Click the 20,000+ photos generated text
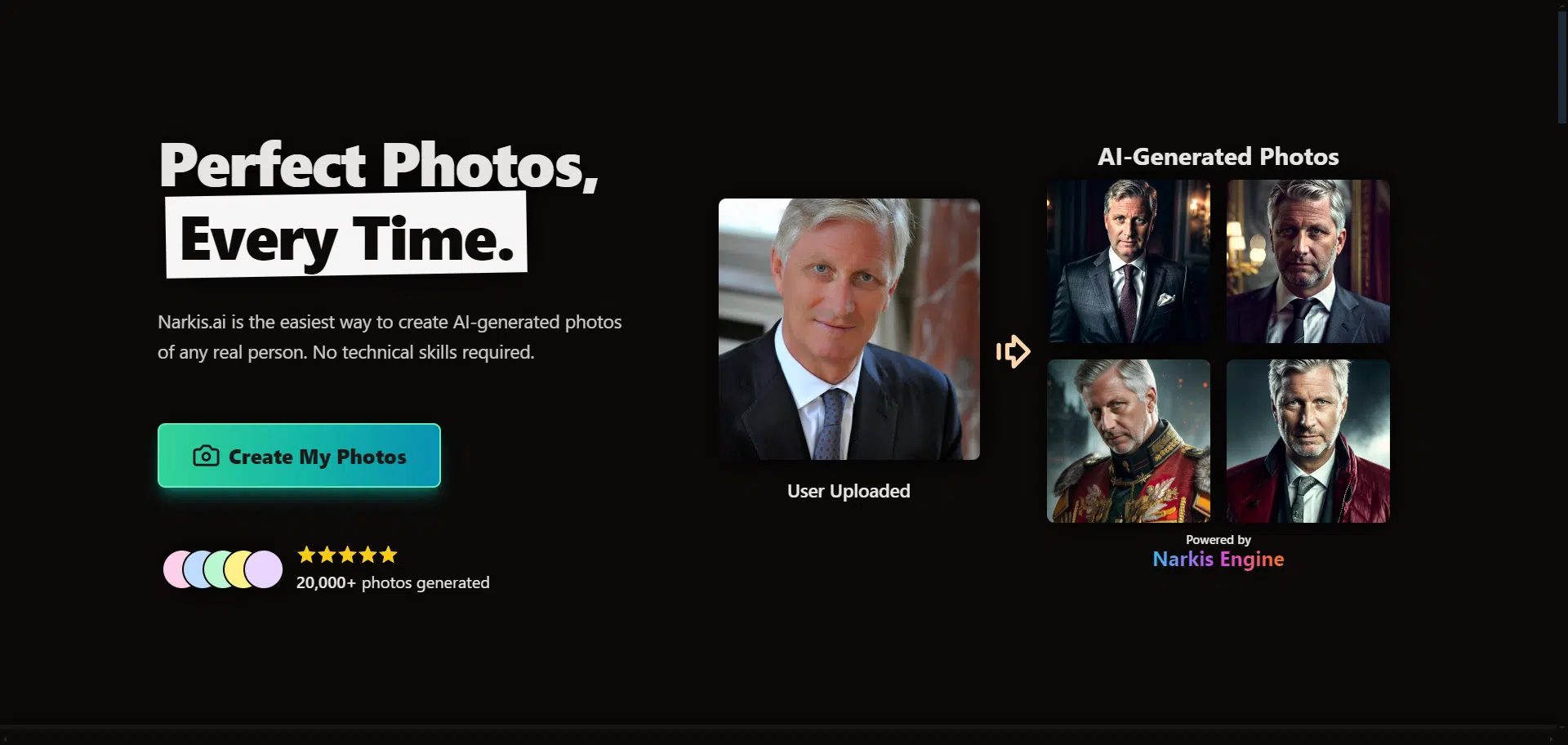 tap(393, 582)
